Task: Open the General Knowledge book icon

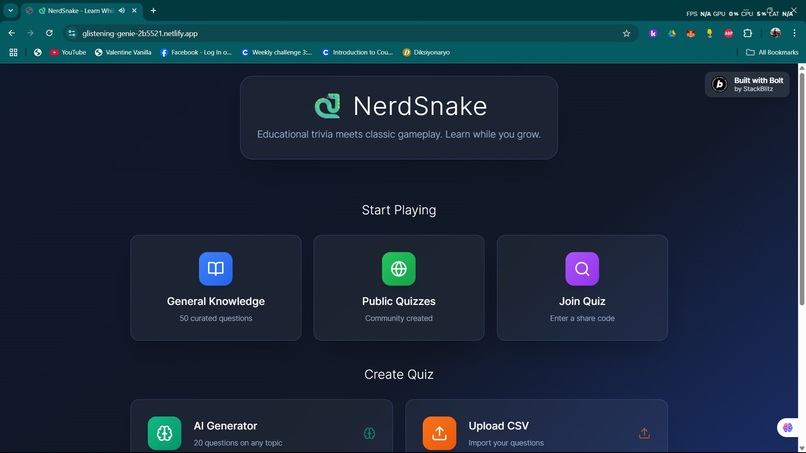Action: 215,268
